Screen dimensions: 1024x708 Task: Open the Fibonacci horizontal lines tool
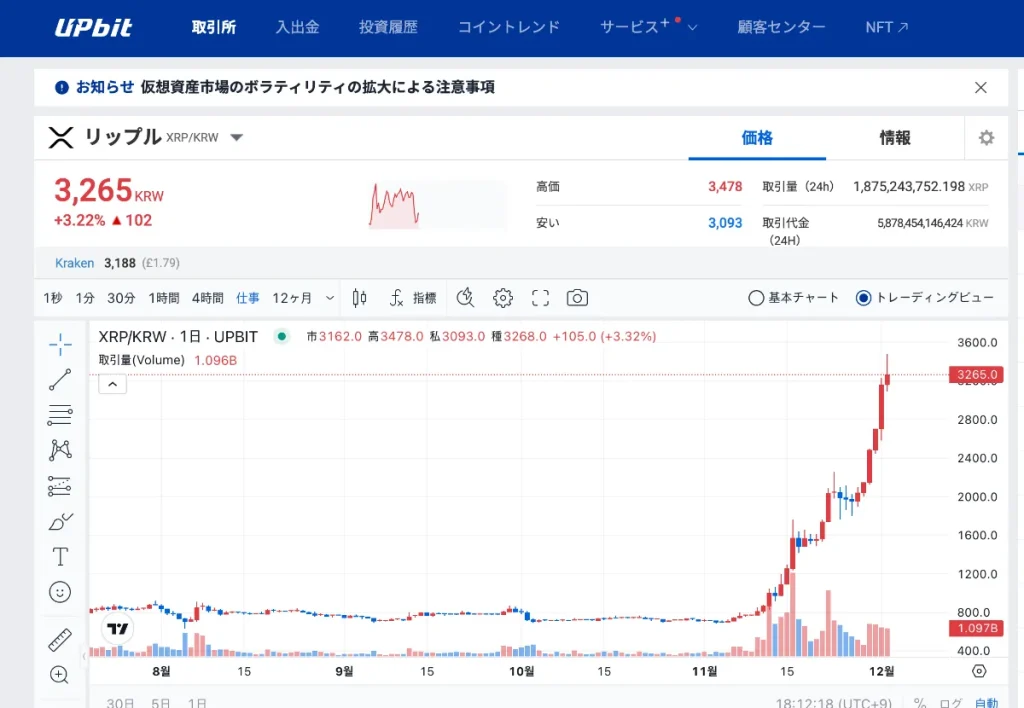[x=60, y=415]
